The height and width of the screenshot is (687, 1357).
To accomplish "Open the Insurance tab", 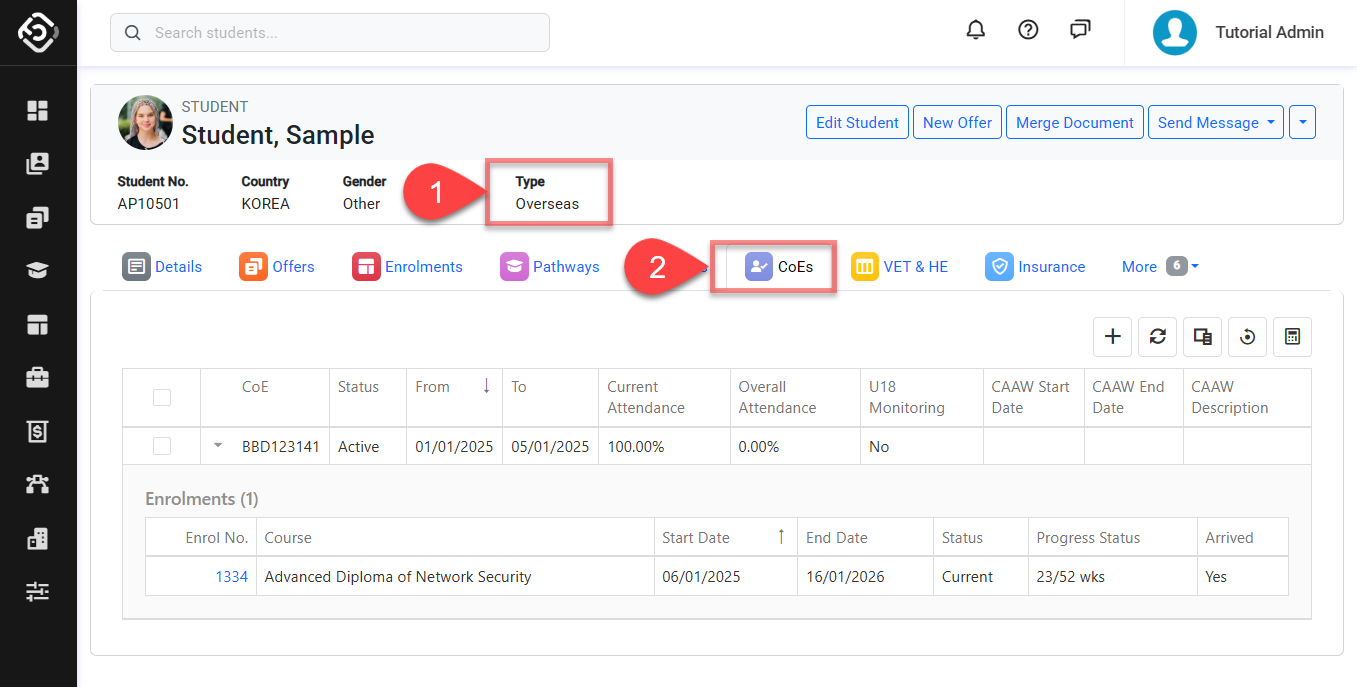I will 1035,267.
